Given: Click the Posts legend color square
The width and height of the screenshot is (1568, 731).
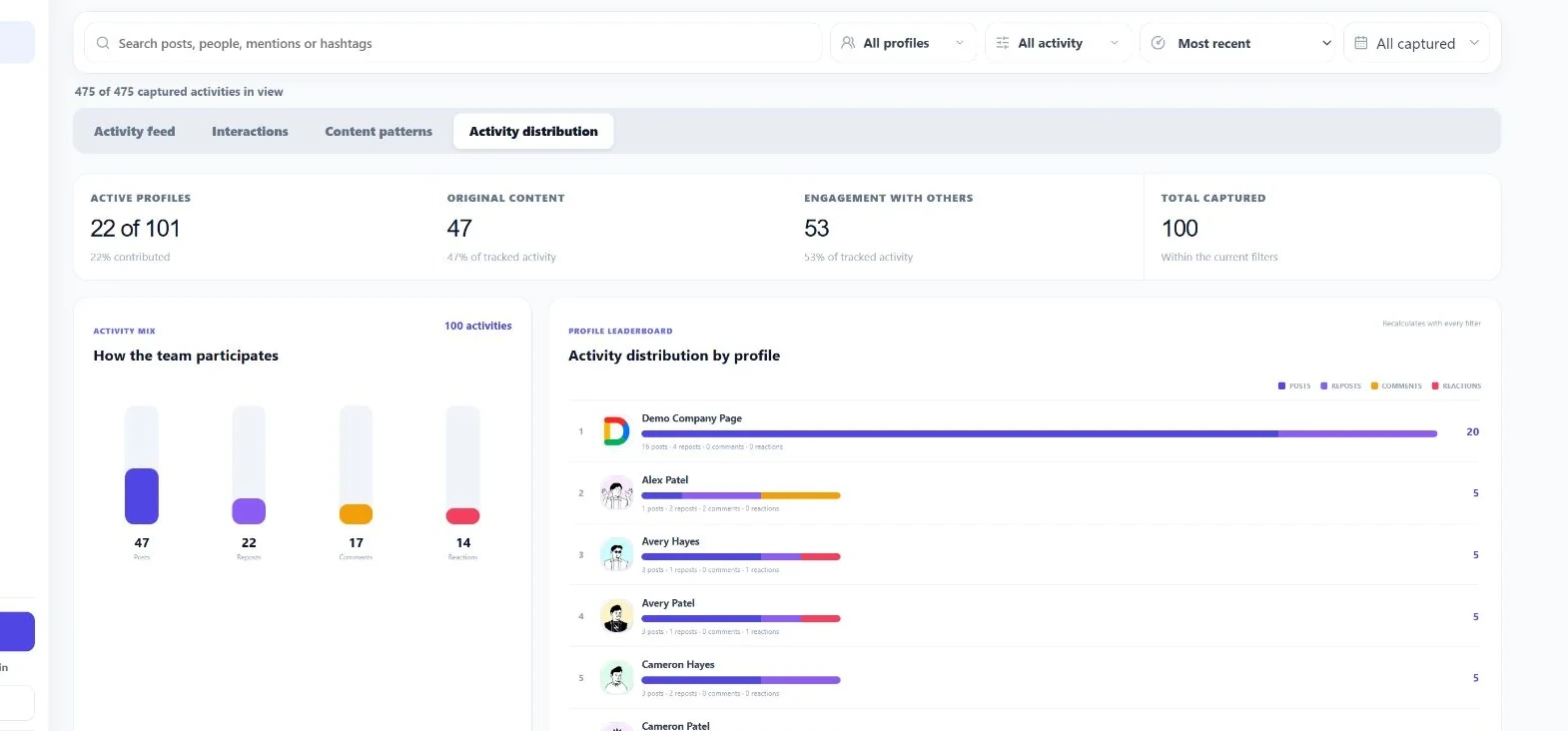Looking at the screenshot, I should coord(1281,385).
